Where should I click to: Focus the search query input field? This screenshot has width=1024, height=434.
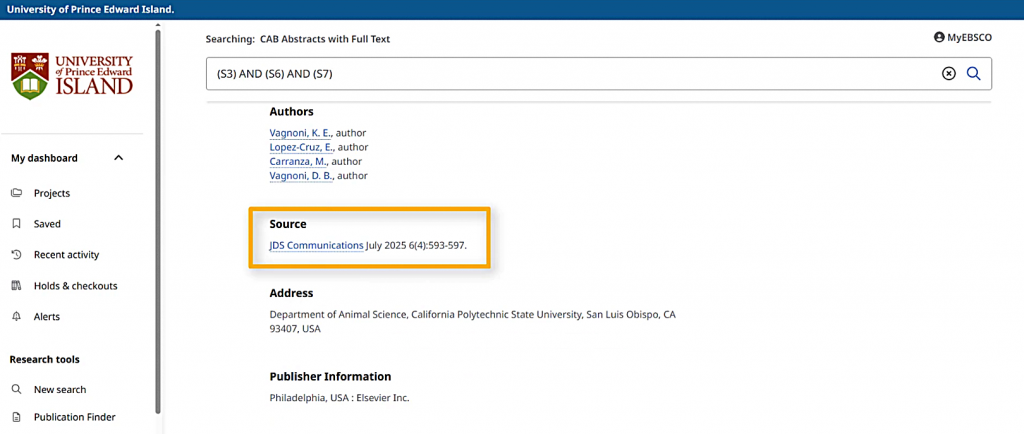570,73
